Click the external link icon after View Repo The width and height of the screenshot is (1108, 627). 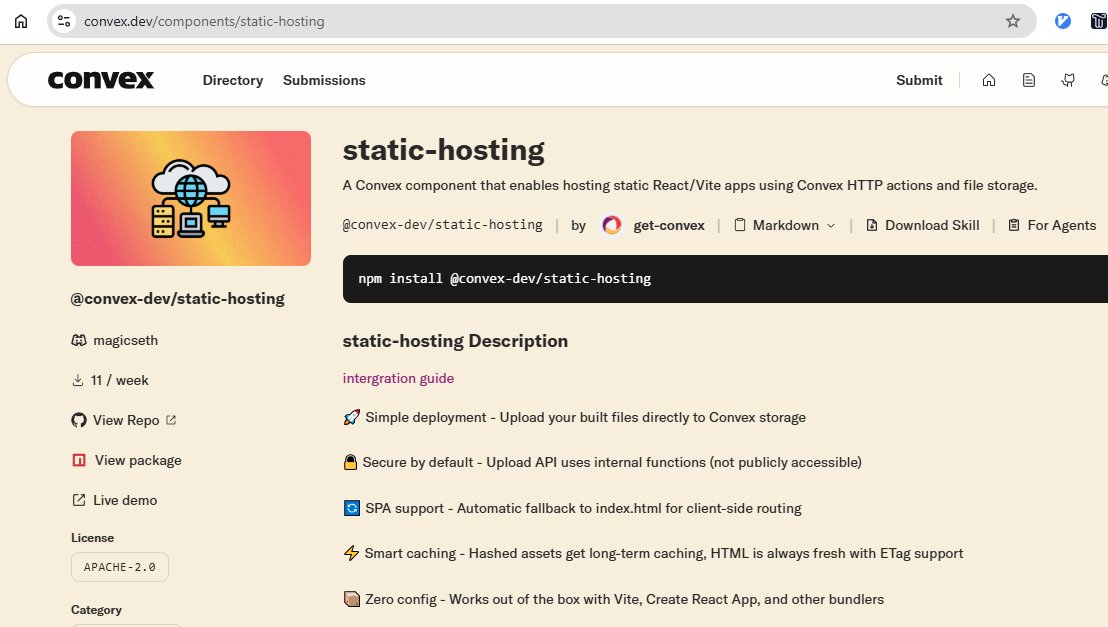pos(171,420)
